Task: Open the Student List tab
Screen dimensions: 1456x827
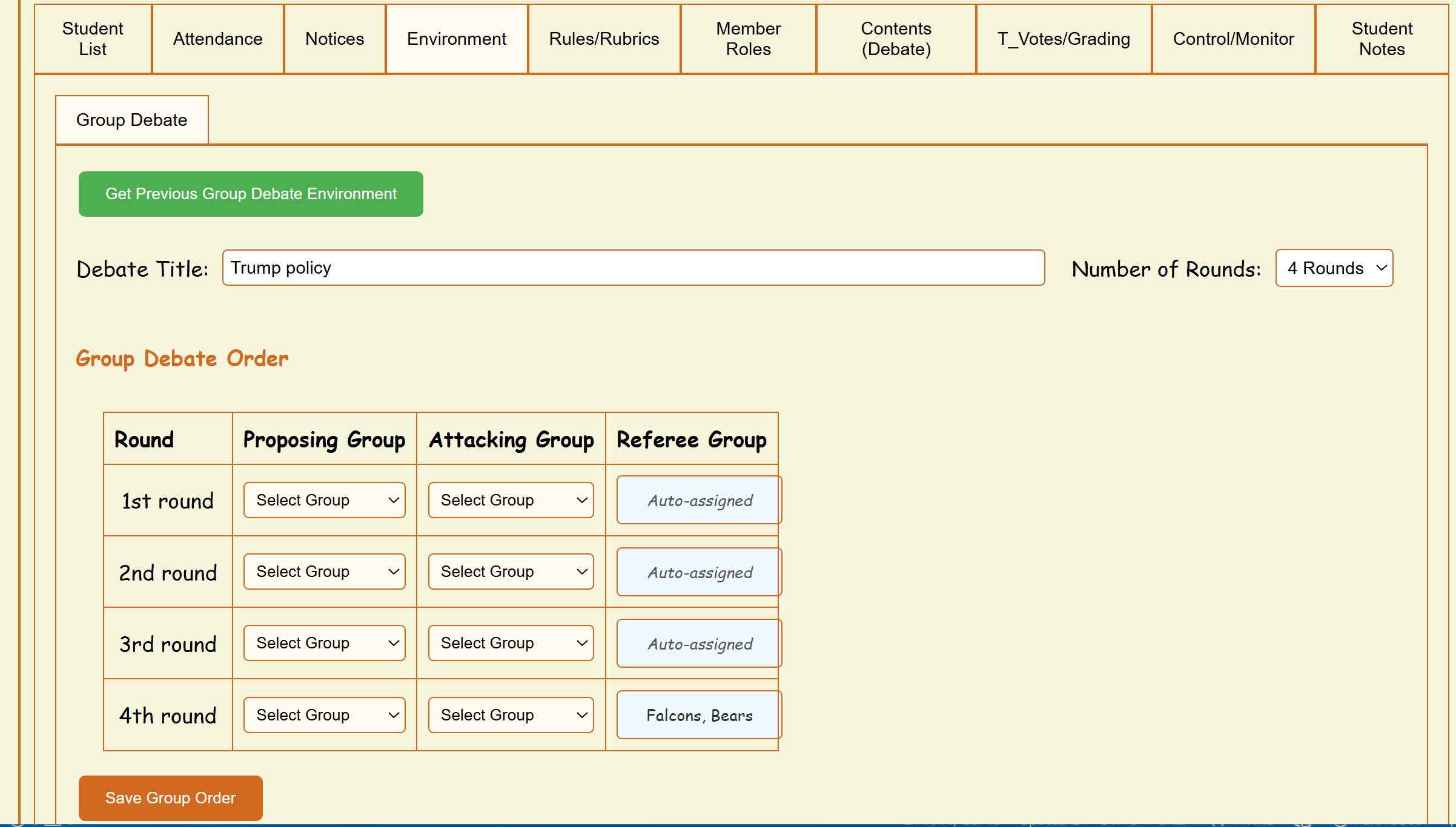Action: 93,39
